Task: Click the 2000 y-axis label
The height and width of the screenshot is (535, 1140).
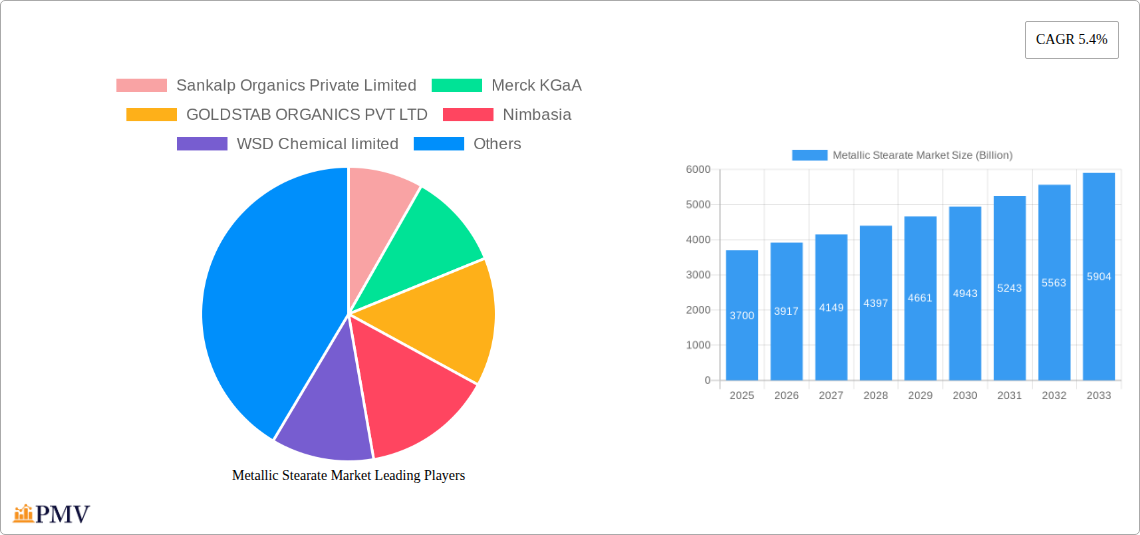Action: point(697,310)
